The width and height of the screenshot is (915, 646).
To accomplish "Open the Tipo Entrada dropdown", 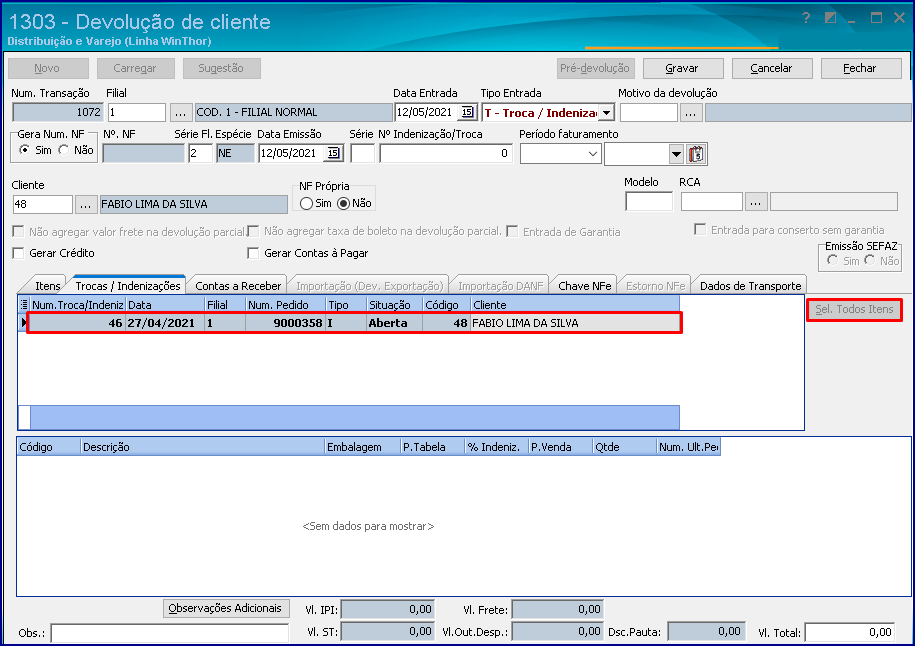I will point(606,113).
